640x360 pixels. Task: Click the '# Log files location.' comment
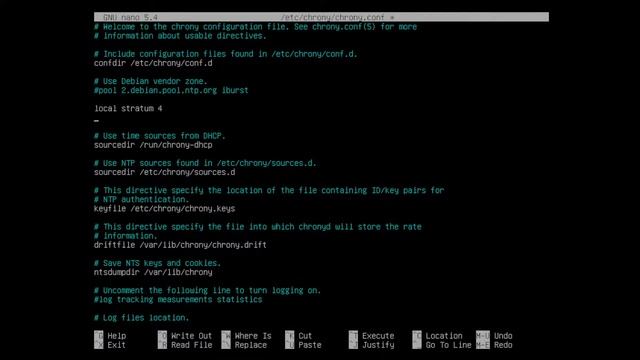142,318
